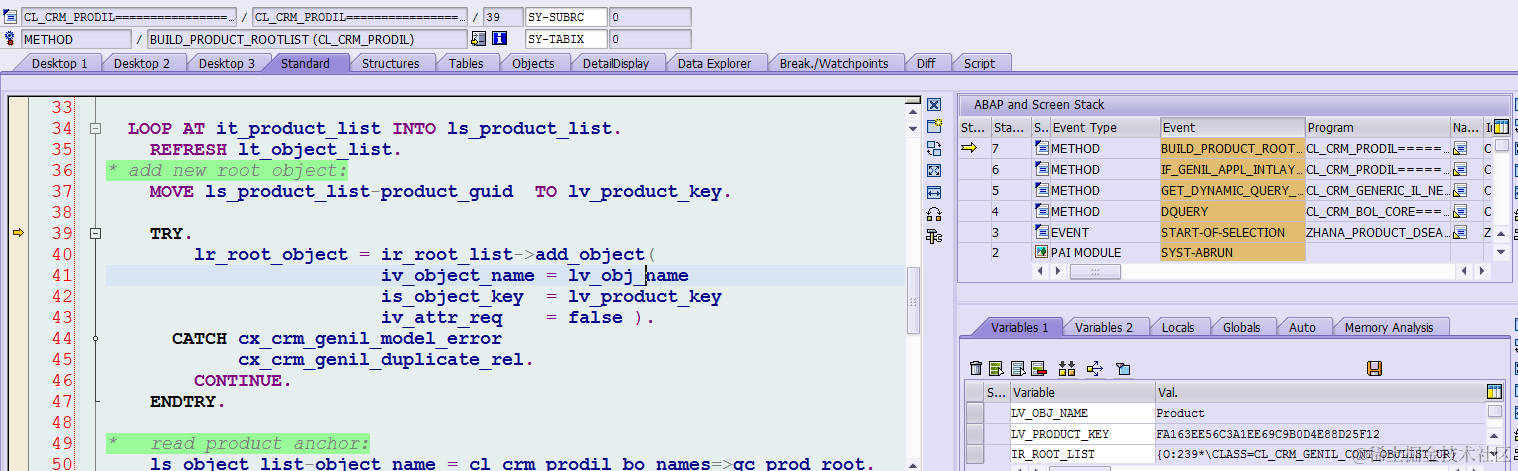
Task: Switch to Globals tab
Action: coord(1241,327)
